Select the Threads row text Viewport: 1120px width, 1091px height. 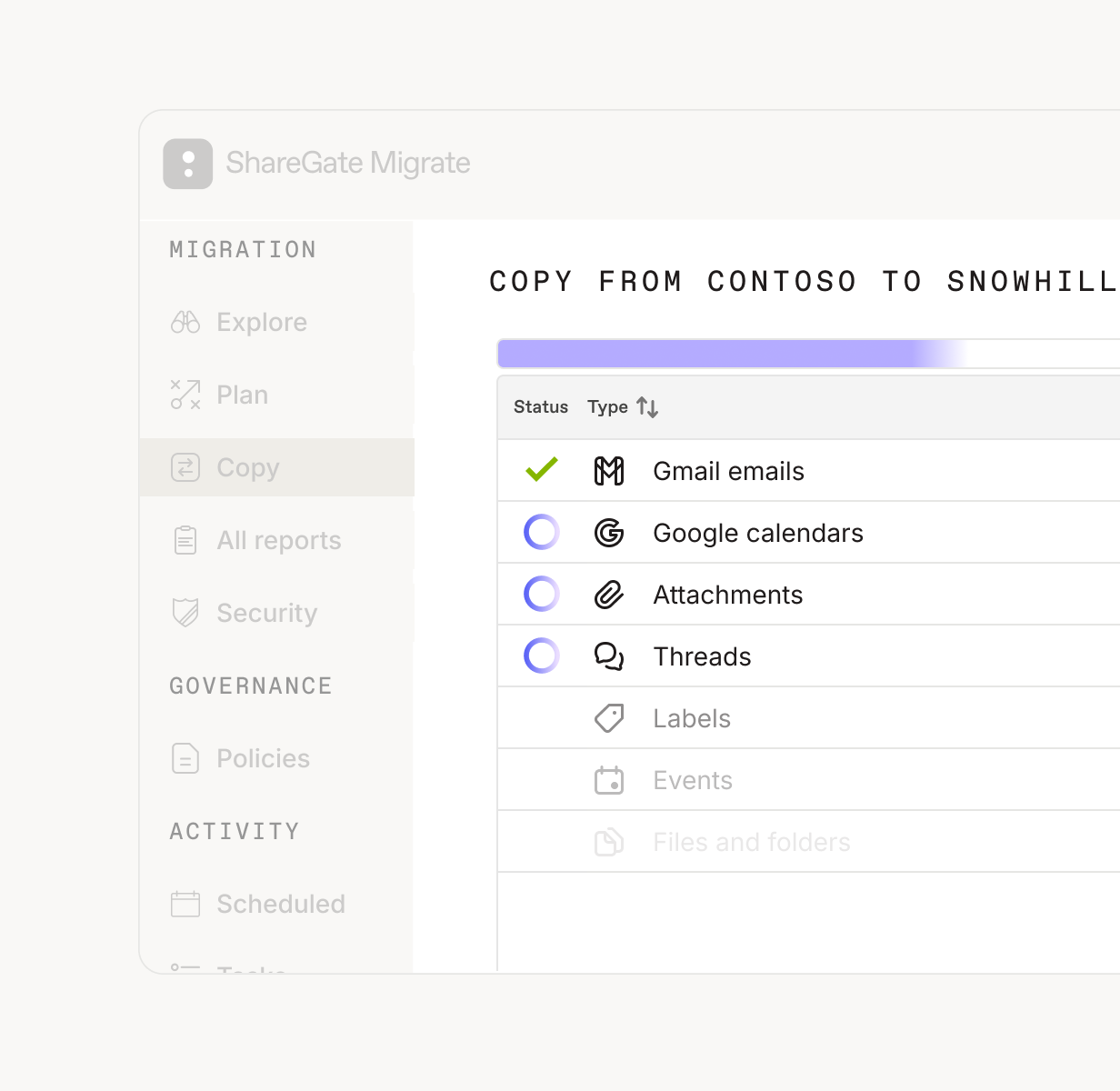pos(702,656)
